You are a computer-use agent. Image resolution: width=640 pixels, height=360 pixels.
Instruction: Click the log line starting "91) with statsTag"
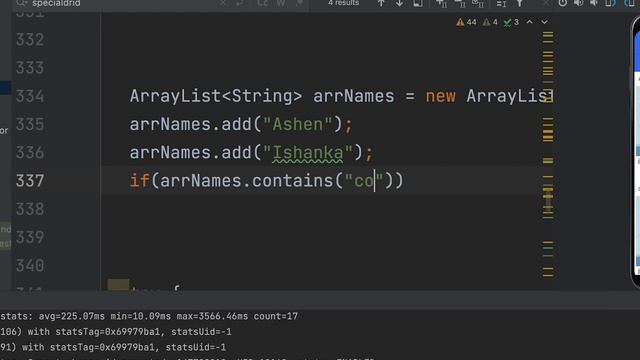click(113, 347)
